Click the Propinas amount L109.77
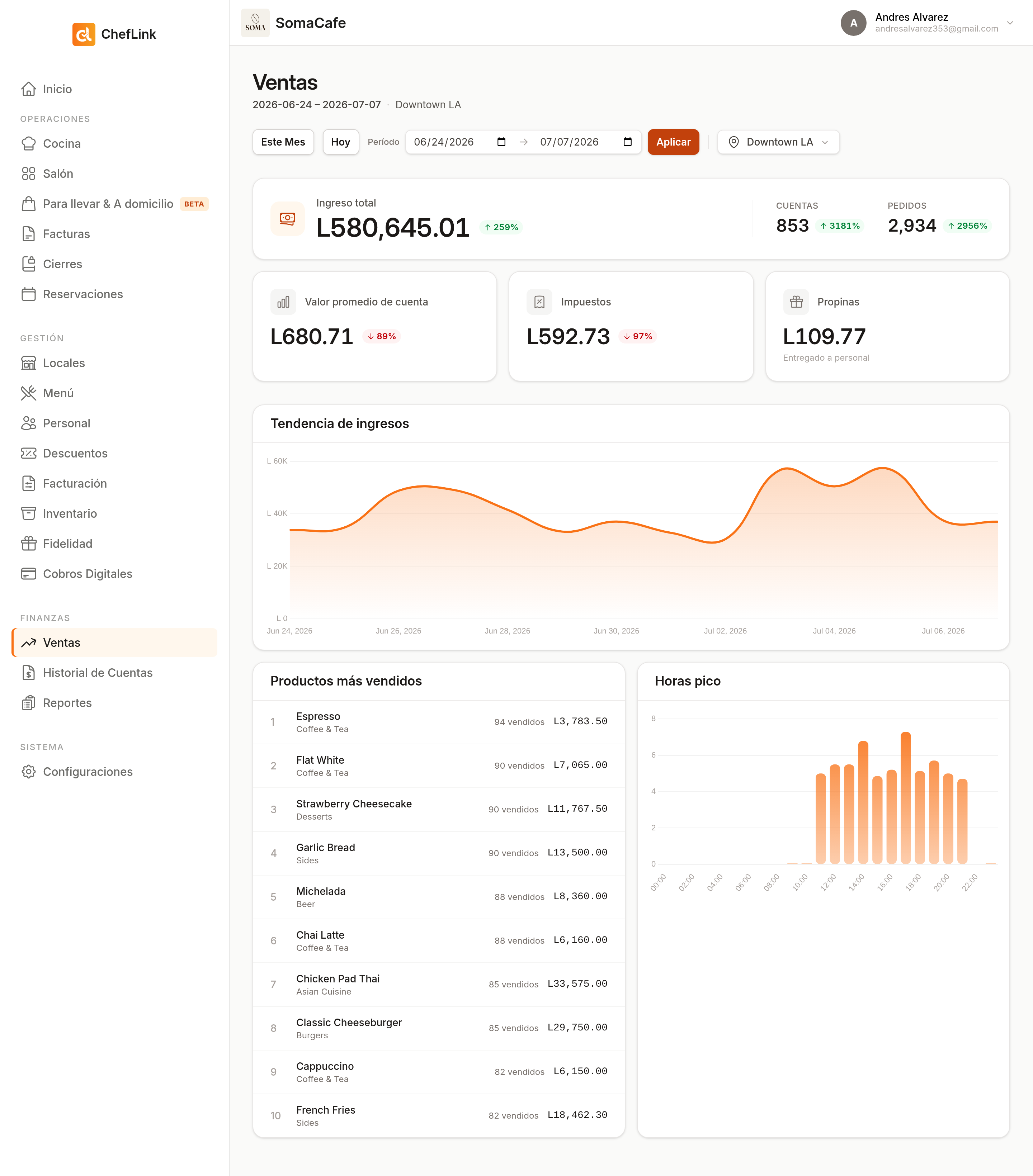 (x=824, y=337)
